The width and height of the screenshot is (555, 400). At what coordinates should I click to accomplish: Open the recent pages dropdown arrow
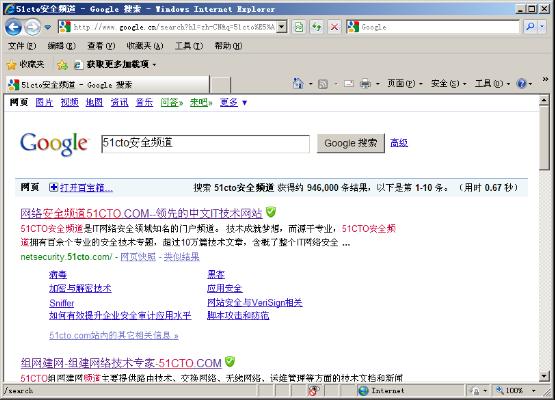[x=48, y=27]
